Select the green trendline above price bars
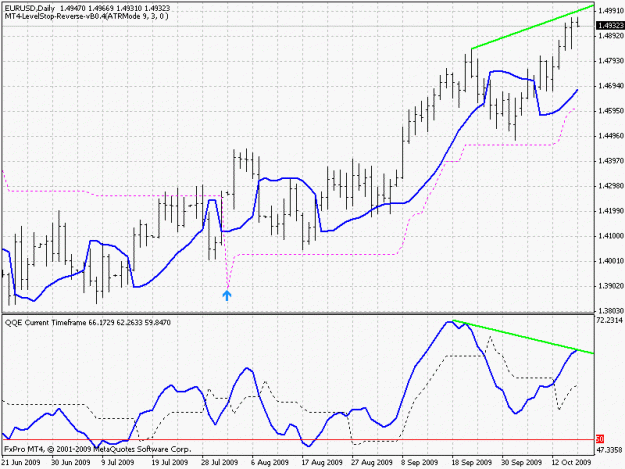 click(533, 27)
